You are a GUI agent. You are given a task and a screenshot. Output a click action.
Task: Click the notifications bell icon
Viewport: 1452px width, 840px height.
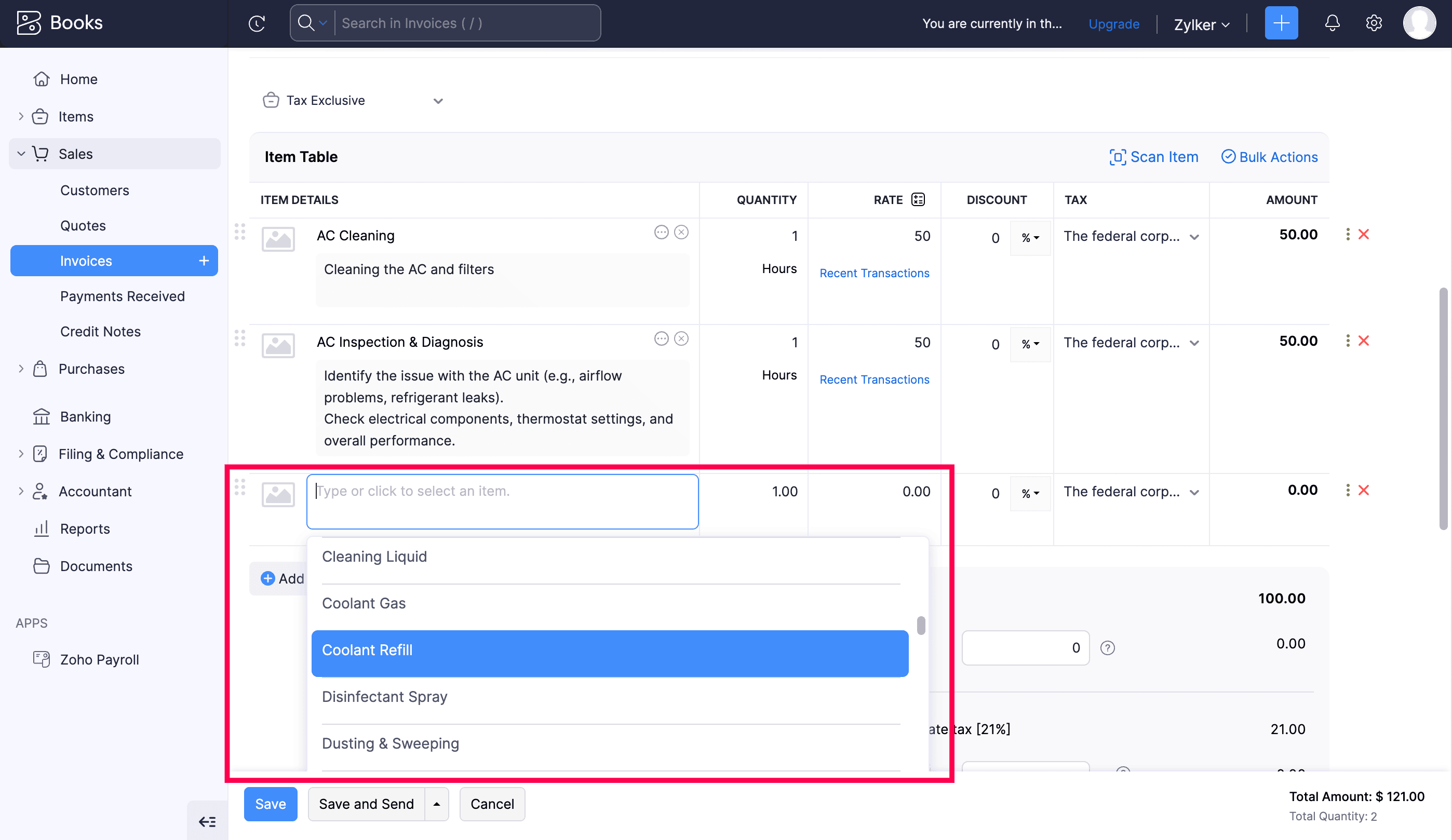pyautogui.click(x=1332, y=23)
